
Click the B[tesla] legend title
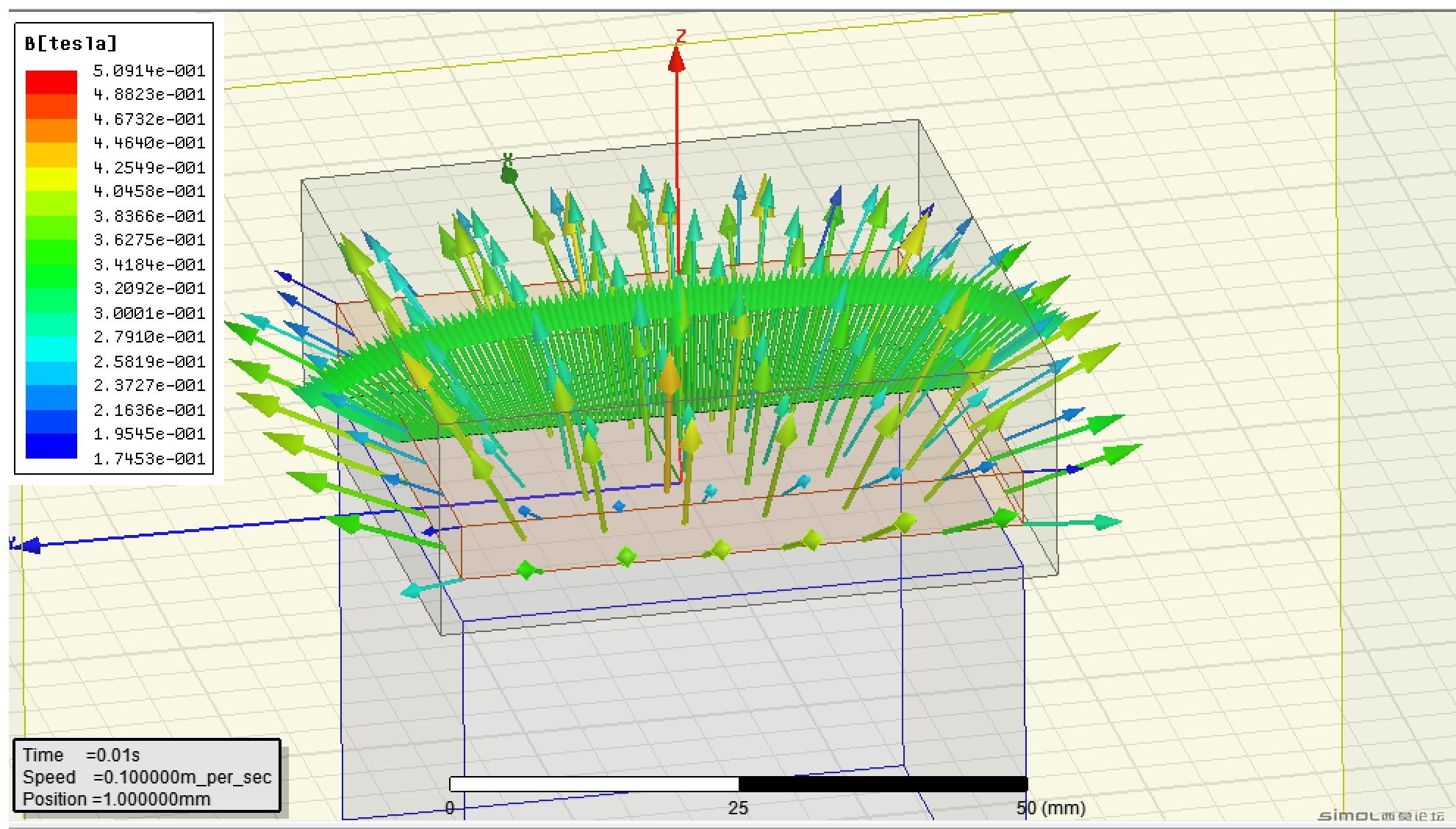[x=71, y=43]
